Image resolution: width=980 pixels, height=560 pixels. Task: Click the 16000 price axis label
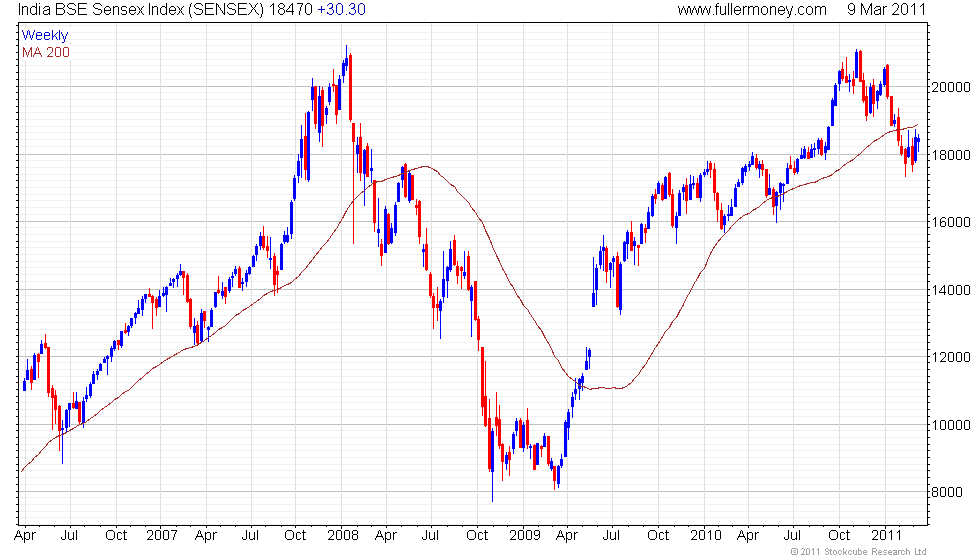pos(951,222)
